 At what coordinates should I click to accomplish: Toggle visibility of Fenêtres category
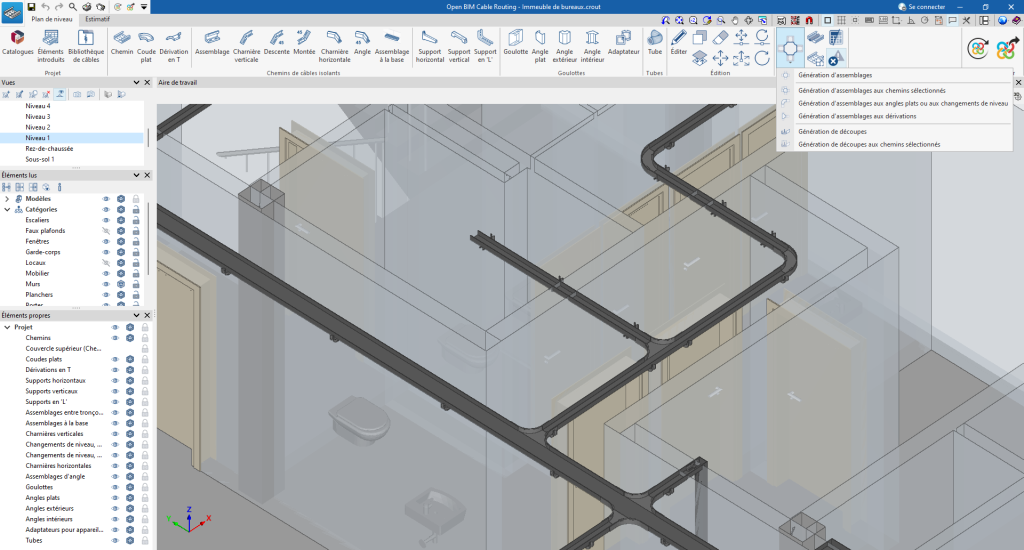point(106,242)
